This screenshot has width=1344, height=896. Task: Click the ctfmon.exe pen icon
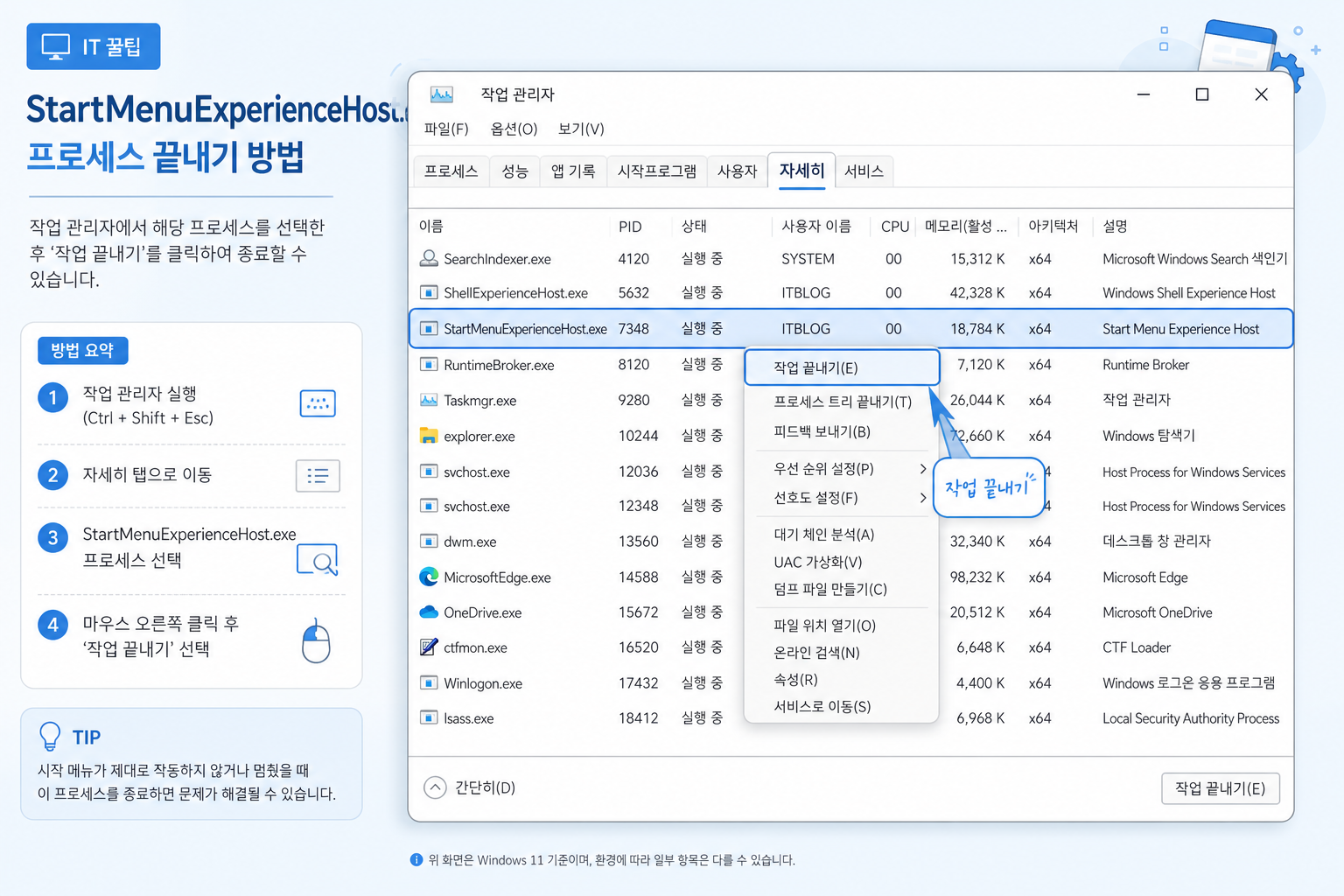click(x=429, y=647)
